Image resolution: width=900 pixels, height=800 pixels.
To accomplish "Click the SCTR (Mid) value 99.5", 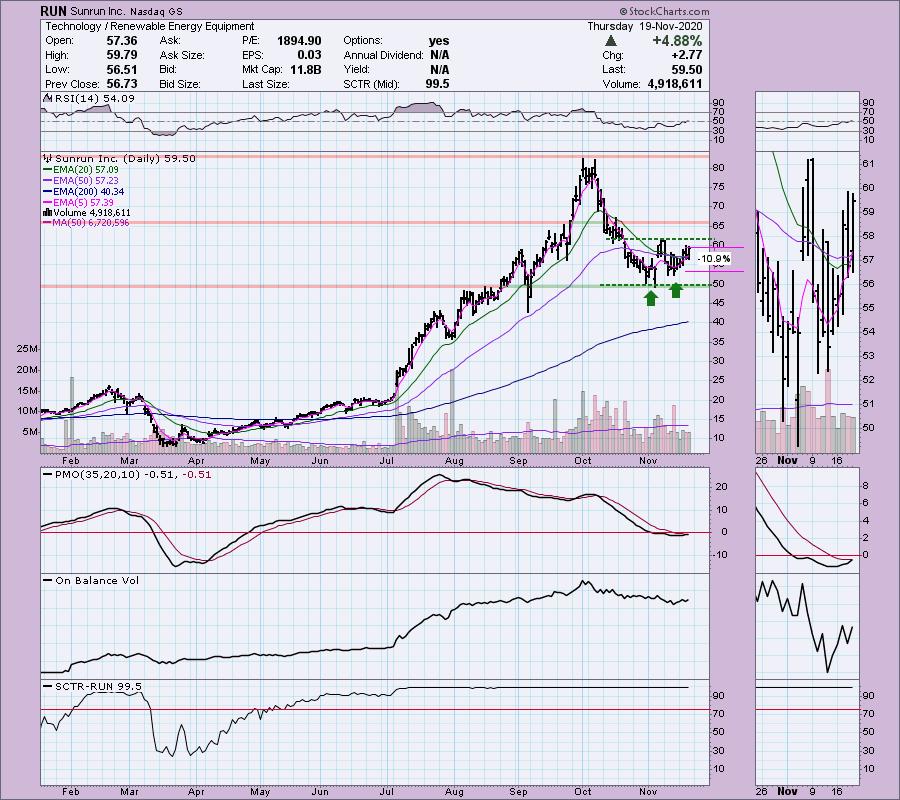I will tap(438, 84).
